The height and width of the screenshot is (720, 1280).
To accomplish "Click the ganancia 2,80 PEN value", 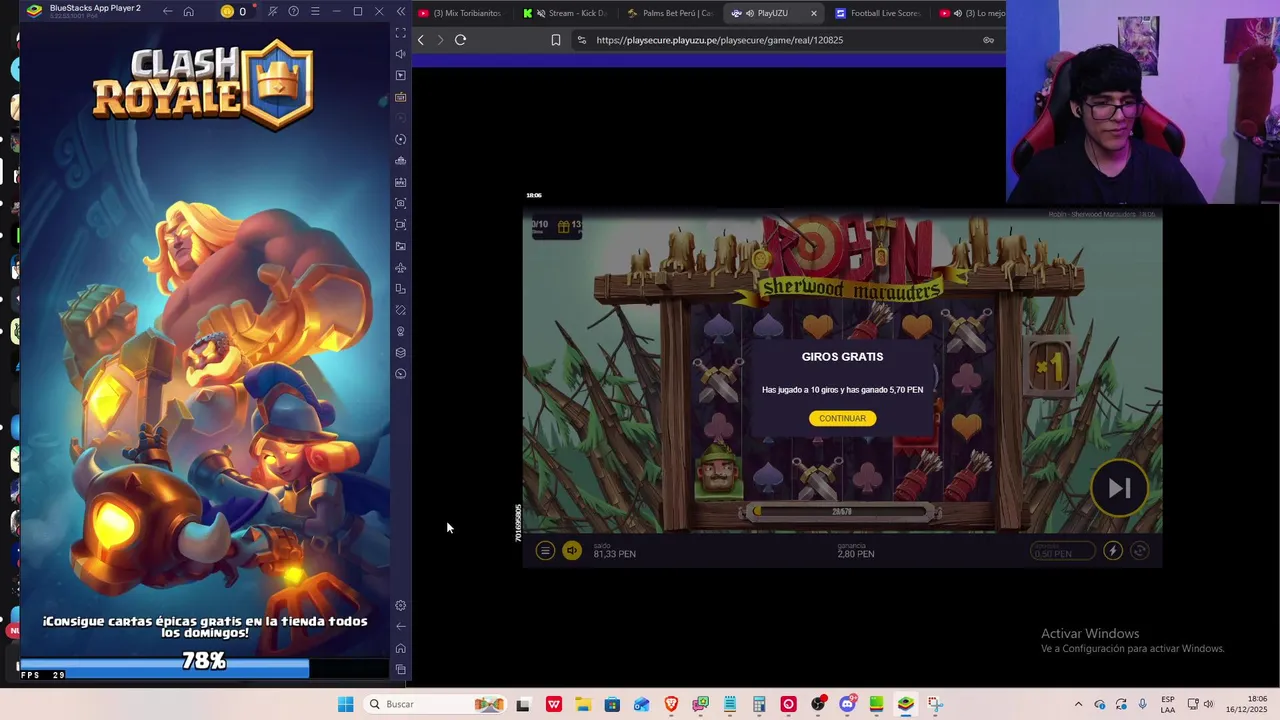I will (x=856, y=551).
